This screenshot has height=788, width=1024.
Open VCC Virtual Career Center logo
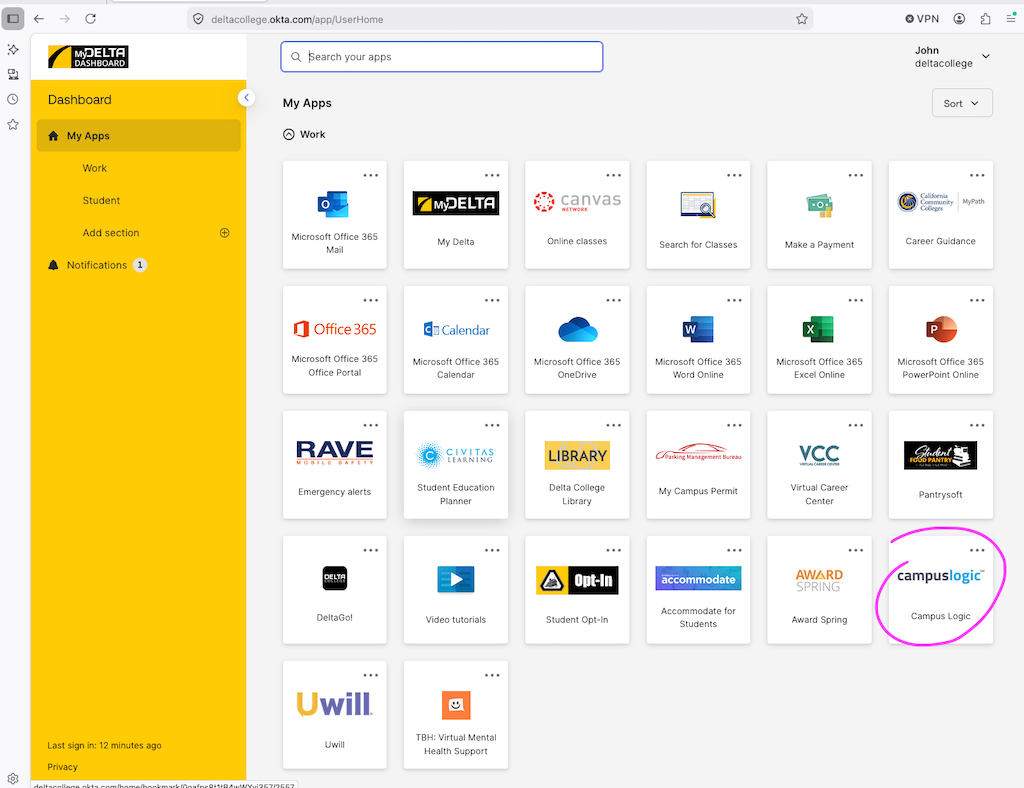(x=819, y=455)
